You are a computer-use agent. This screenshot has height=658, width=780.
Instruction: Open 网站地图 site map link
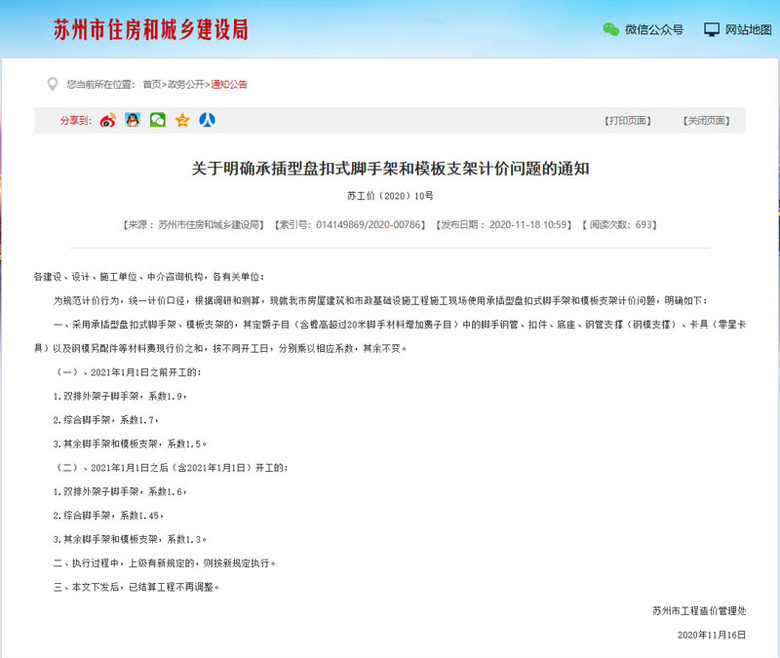click(749, 30)
